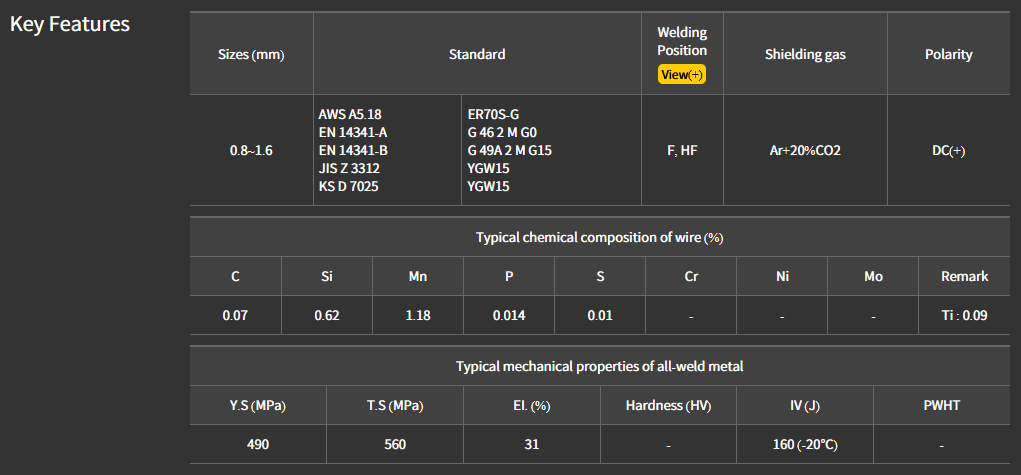This screenshot has height=475, width=1021.
Task: Select the Mn value 1.18
Action: 418,315
